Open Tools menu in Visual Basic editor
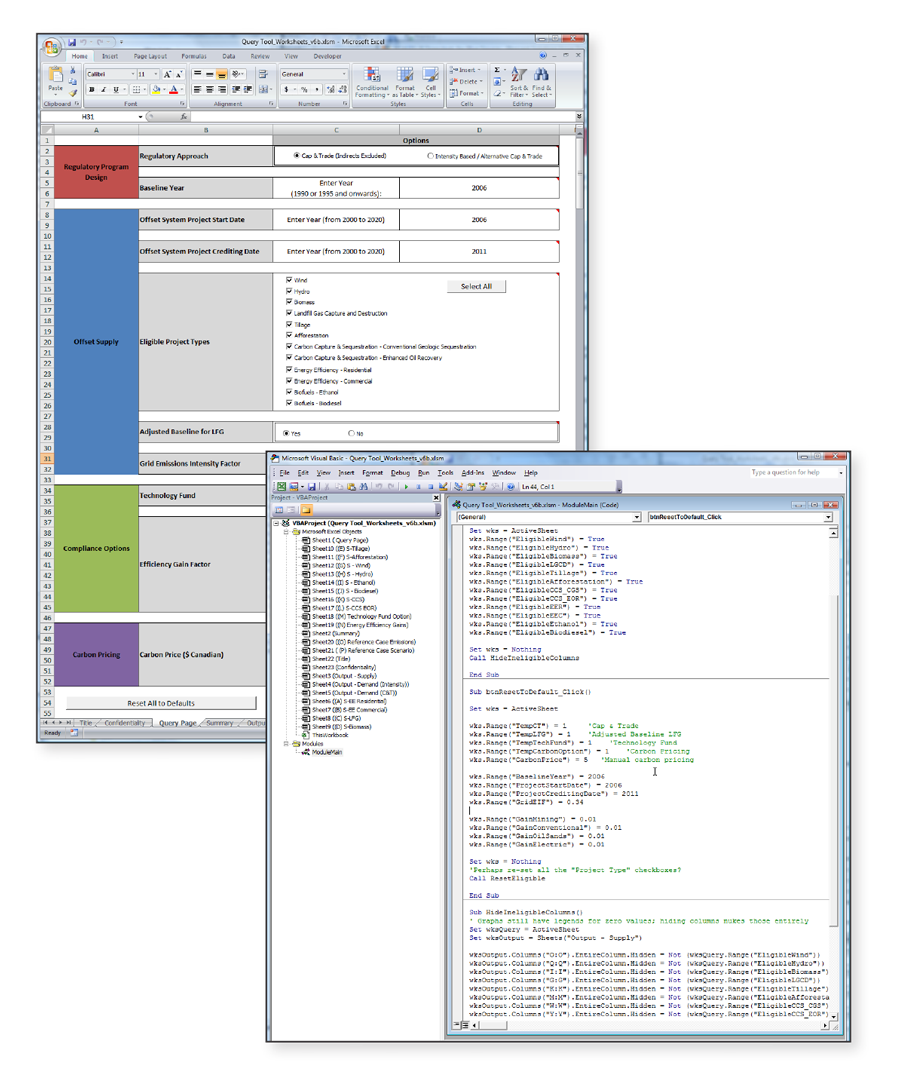The width and height of the screenshot is (900, 1067). coord(446,473)
